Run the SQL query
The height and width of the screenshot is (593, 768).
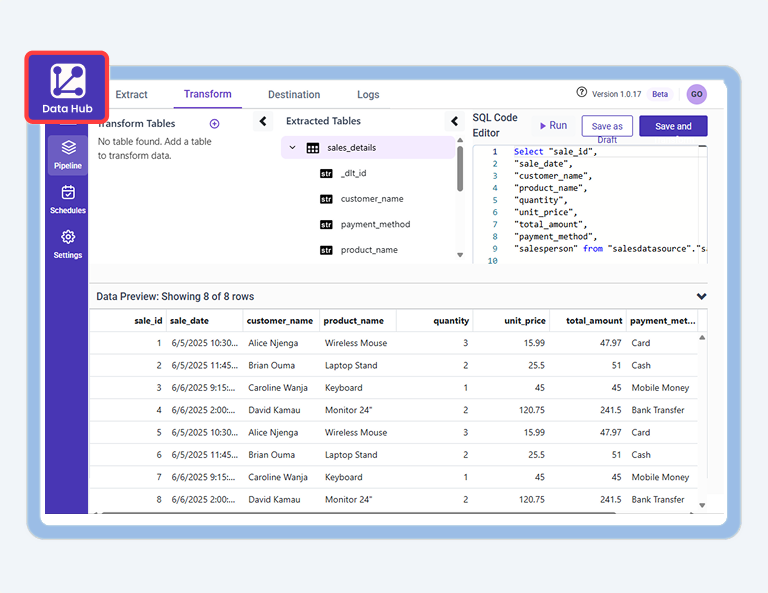click(553, 125)
